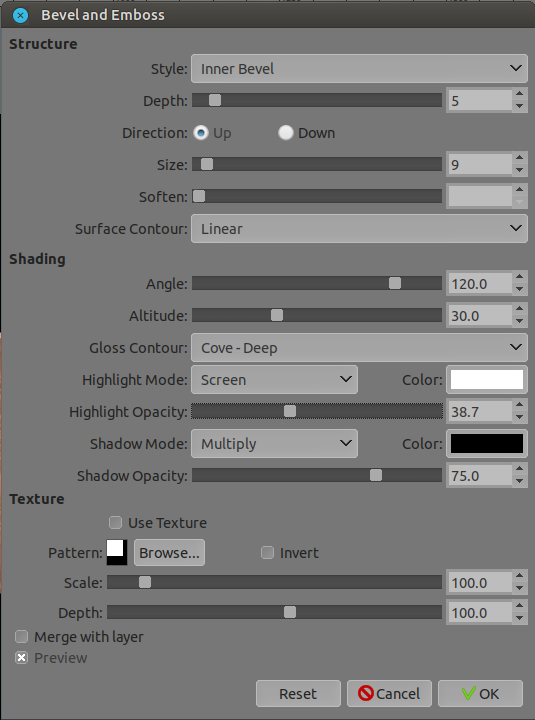This screenshot has height=720, width=535.
Task: Decrease Angle with down arrow
Action: pos(520,289)
